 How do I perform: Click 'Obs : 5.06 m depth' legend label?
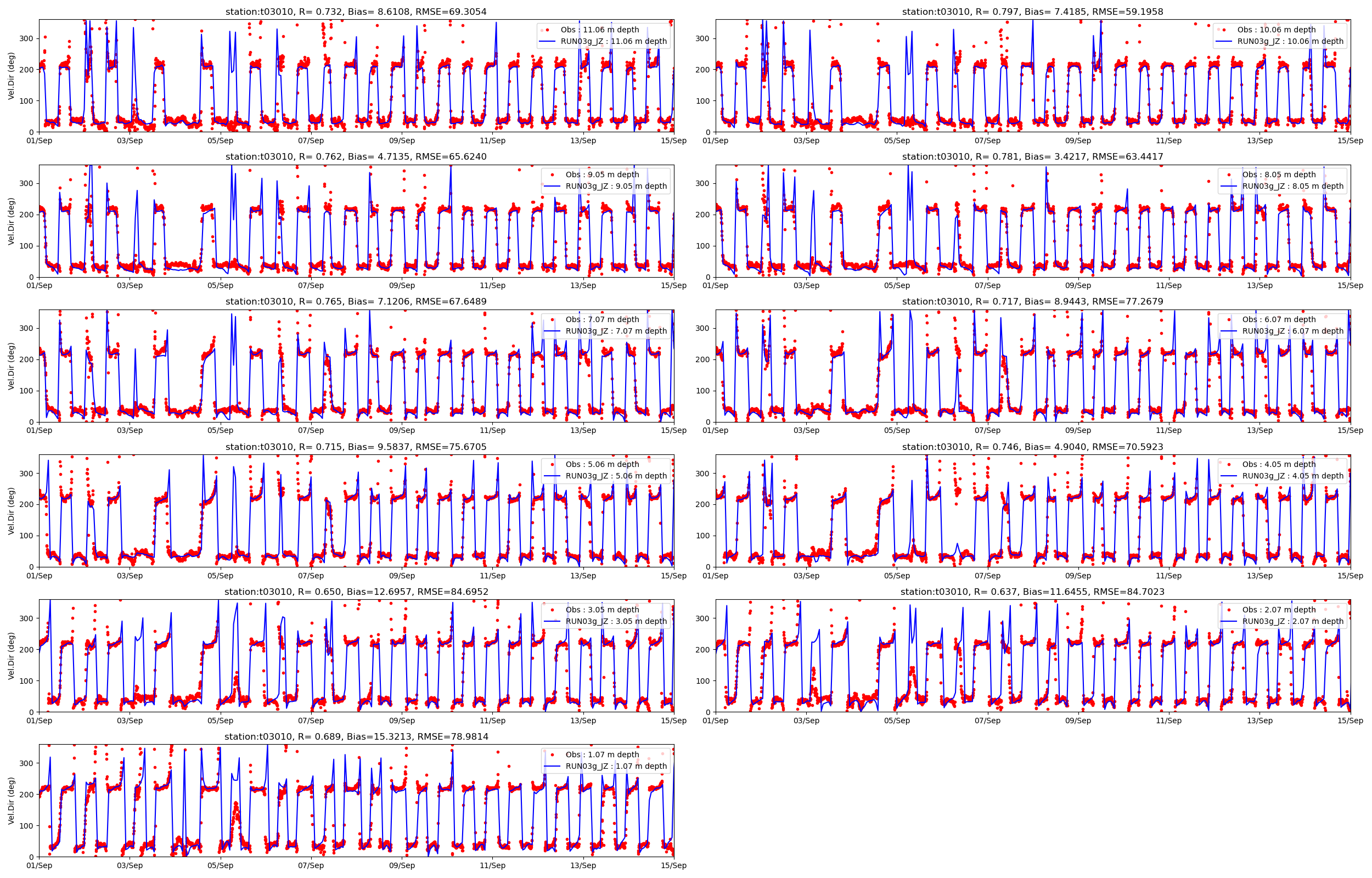602,464
